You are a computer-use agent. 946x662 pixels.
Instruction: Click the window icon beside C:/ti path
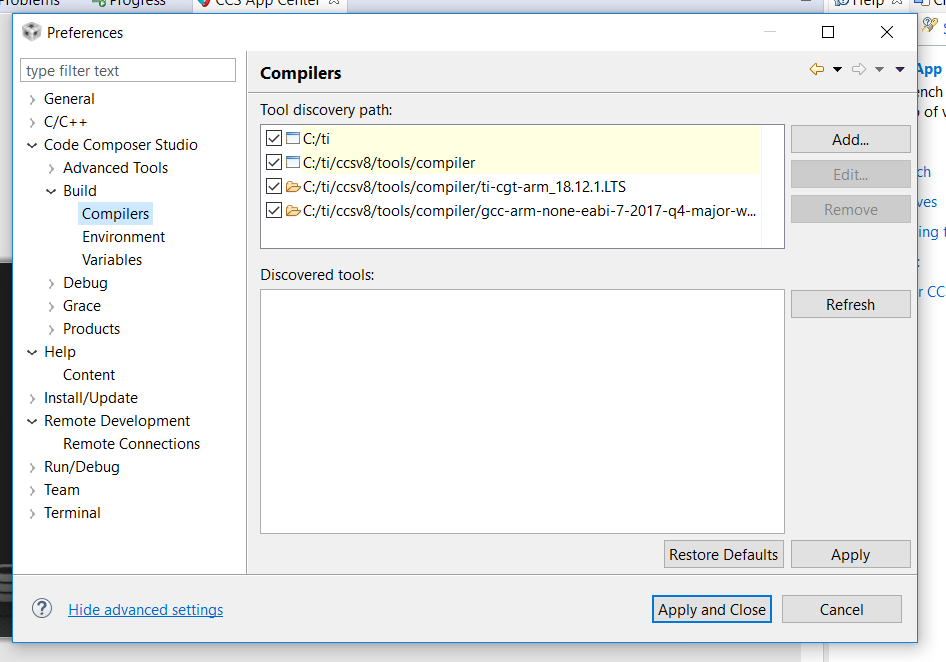(293, 138)
